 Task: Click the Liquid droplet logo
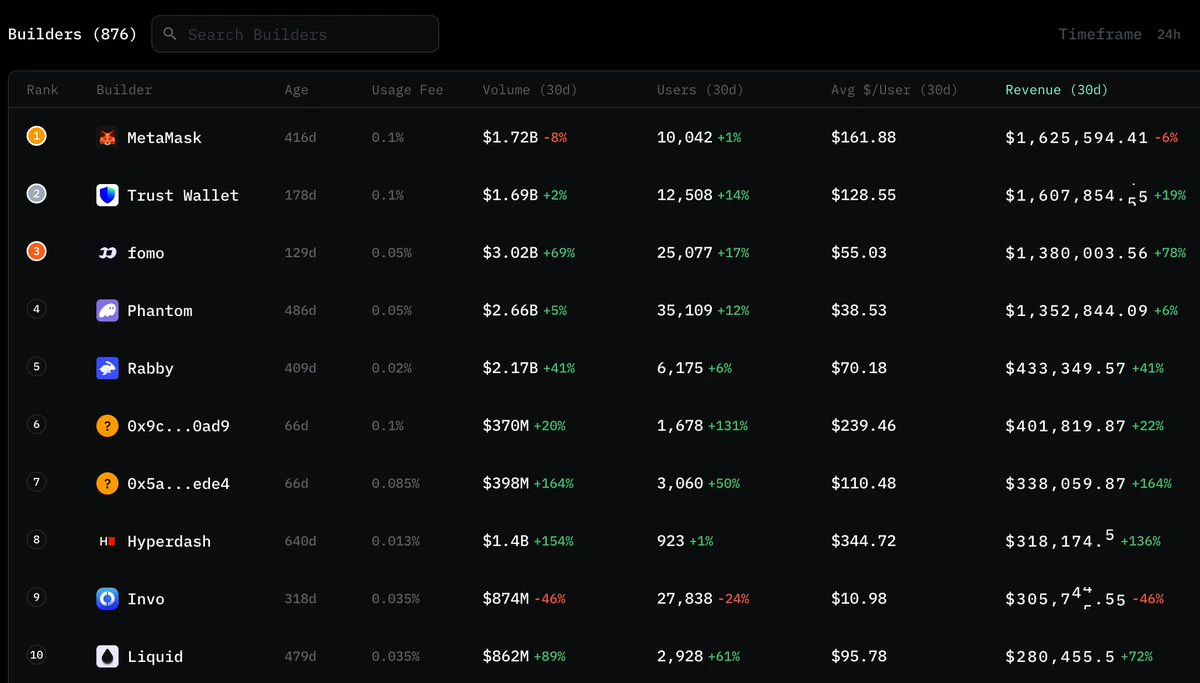coord(107,656)
